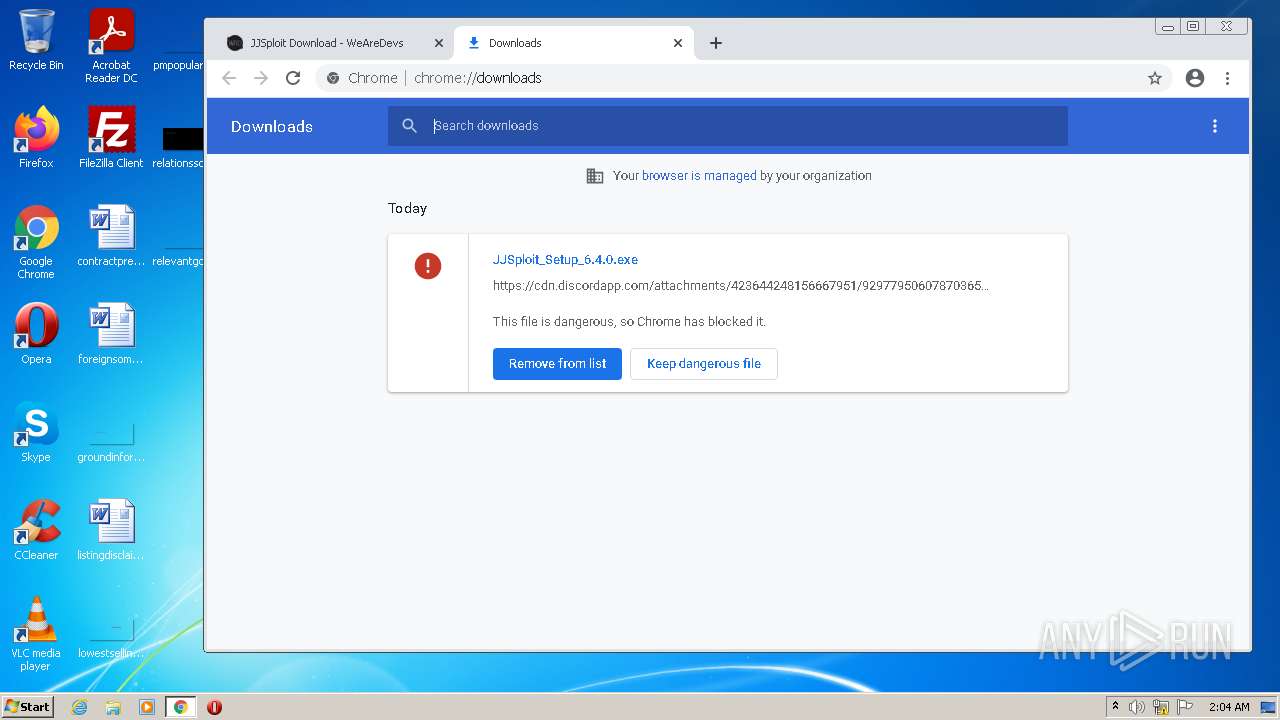1280x720 pixels.
Task: Click the cdn.discordapp.com download source URL
Action: pyautogui.click(x=741, y=285)
